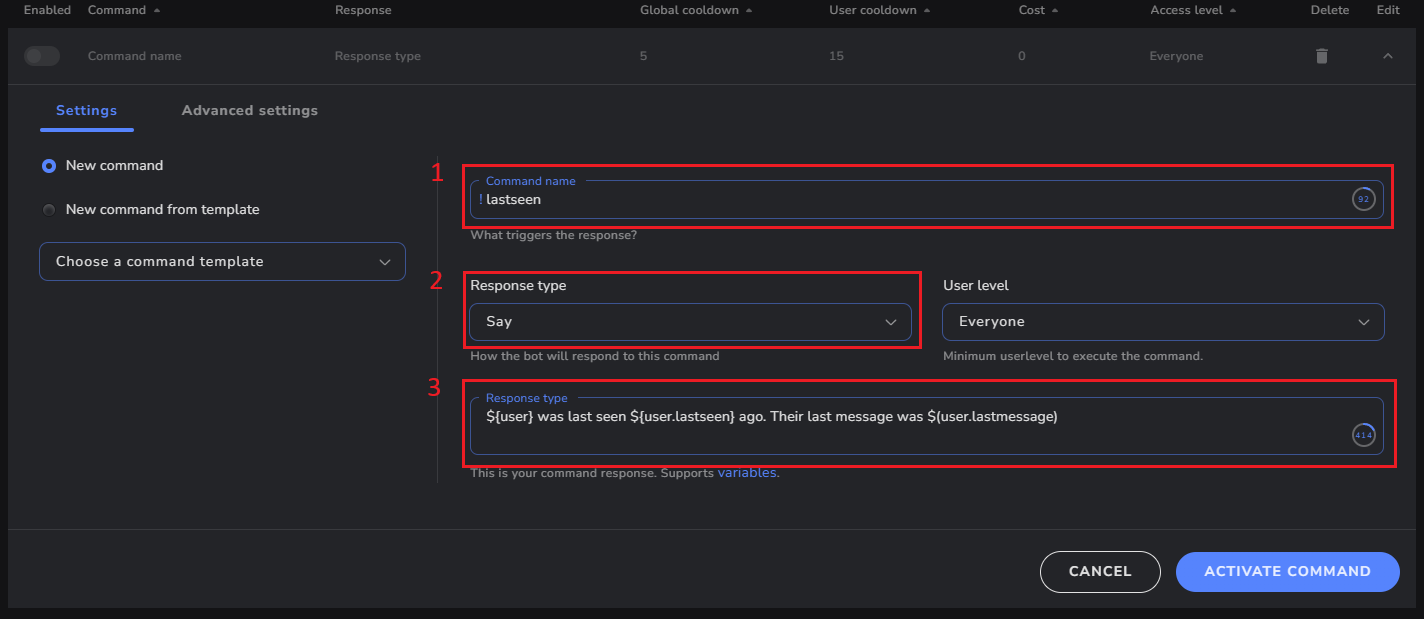Switch to the Advanced settings tab

click(249, 110)
